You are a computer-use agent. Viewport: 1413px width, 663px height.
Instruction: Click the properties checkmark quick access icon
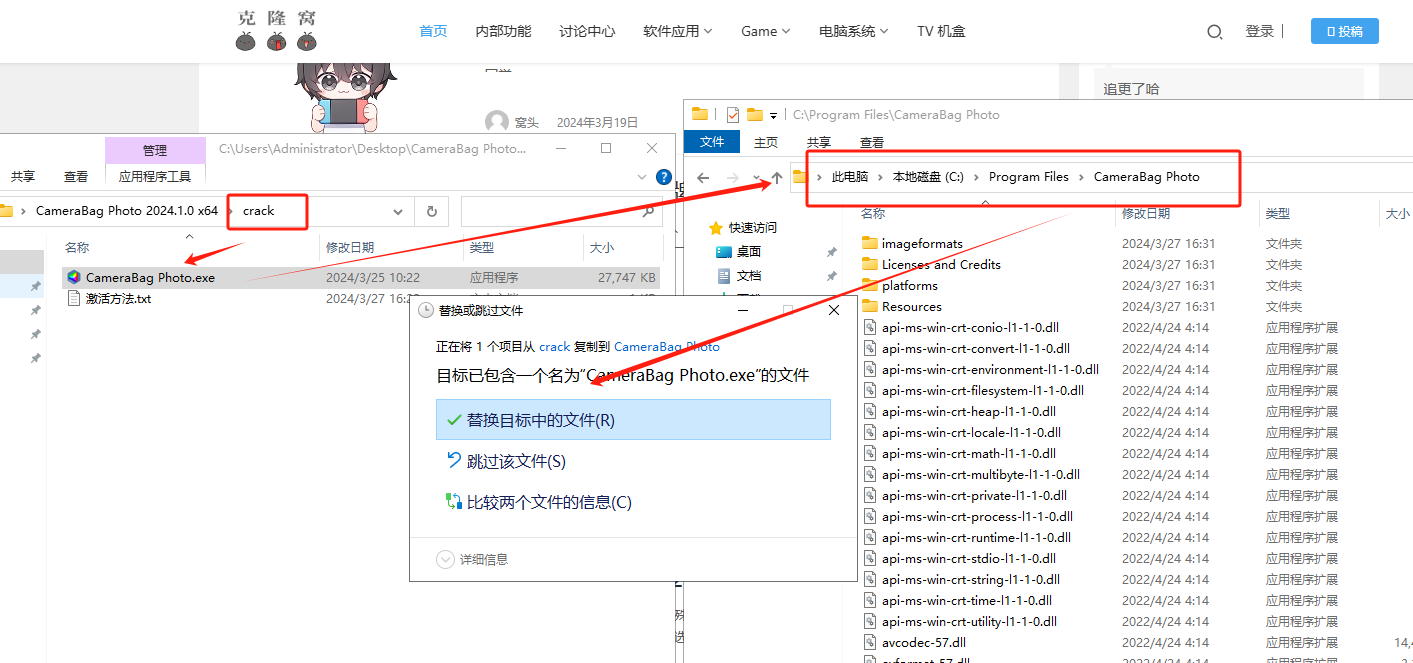point(733,114)
